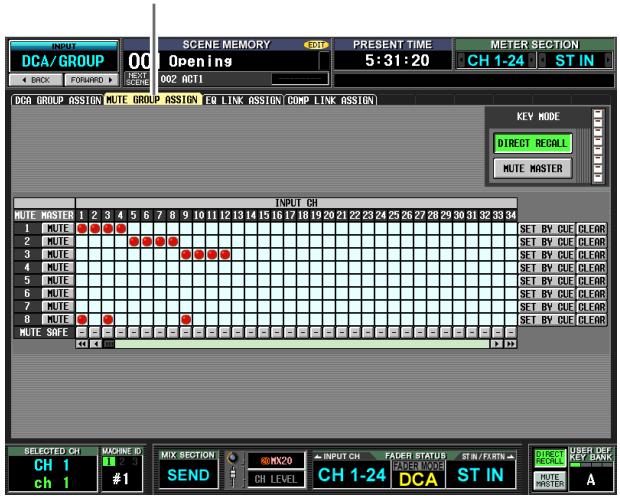Remove channel 3 from mute group 8
620x496 pixels.
(108, 320)
